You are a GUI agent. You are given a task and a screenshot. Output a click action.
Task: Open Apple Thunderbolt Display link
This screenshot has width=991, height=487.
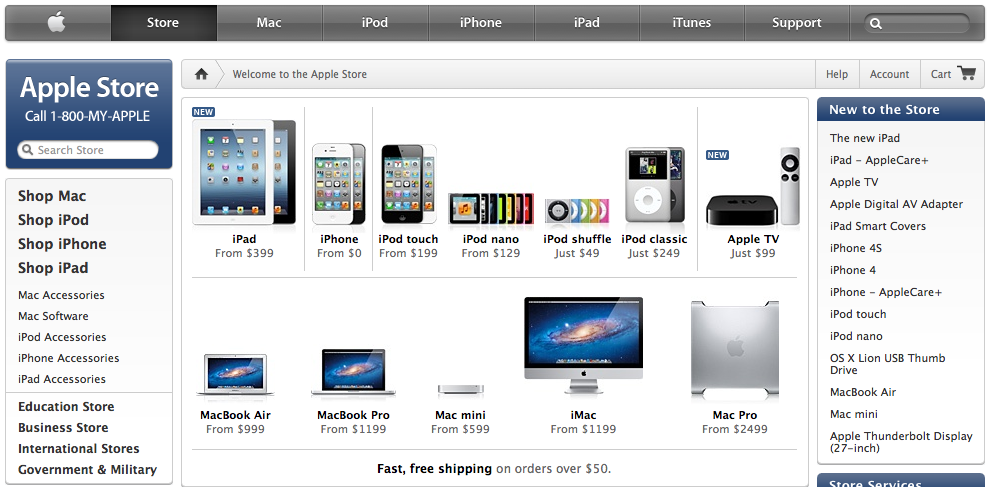pyautogui.click(x=900, y=442)
